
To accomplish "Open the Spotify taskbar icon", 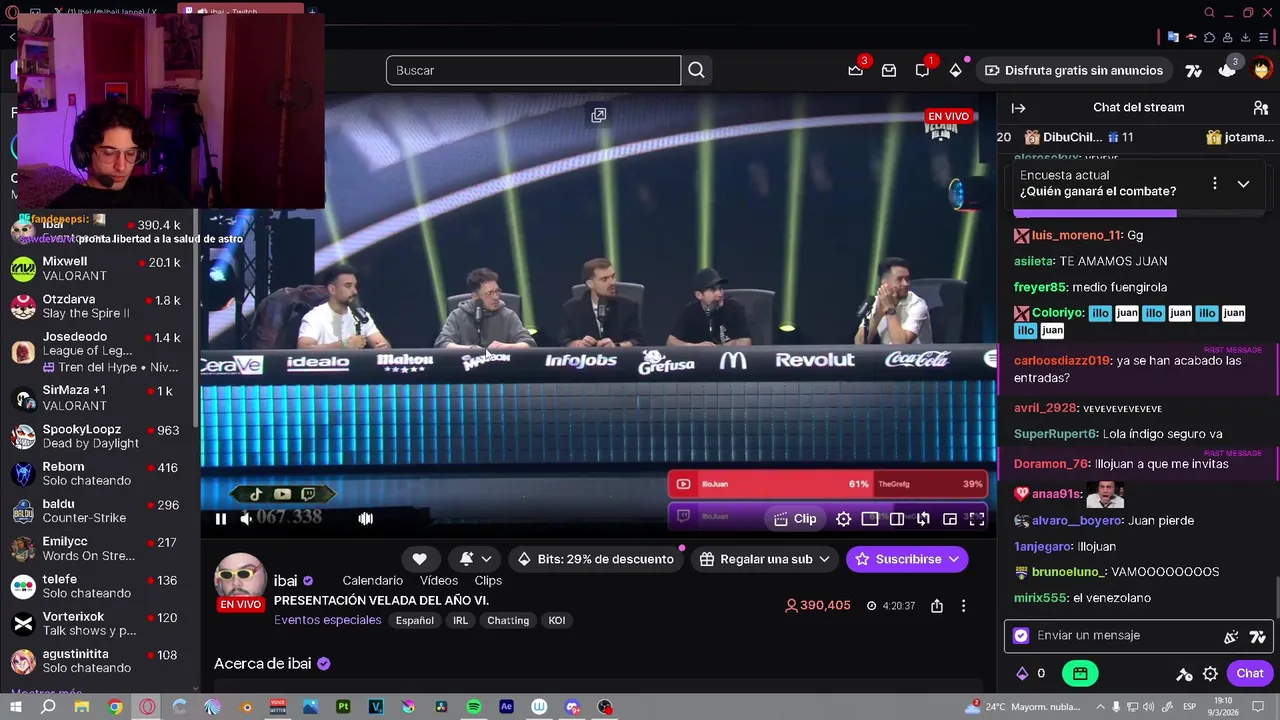I will pos(474,707).
